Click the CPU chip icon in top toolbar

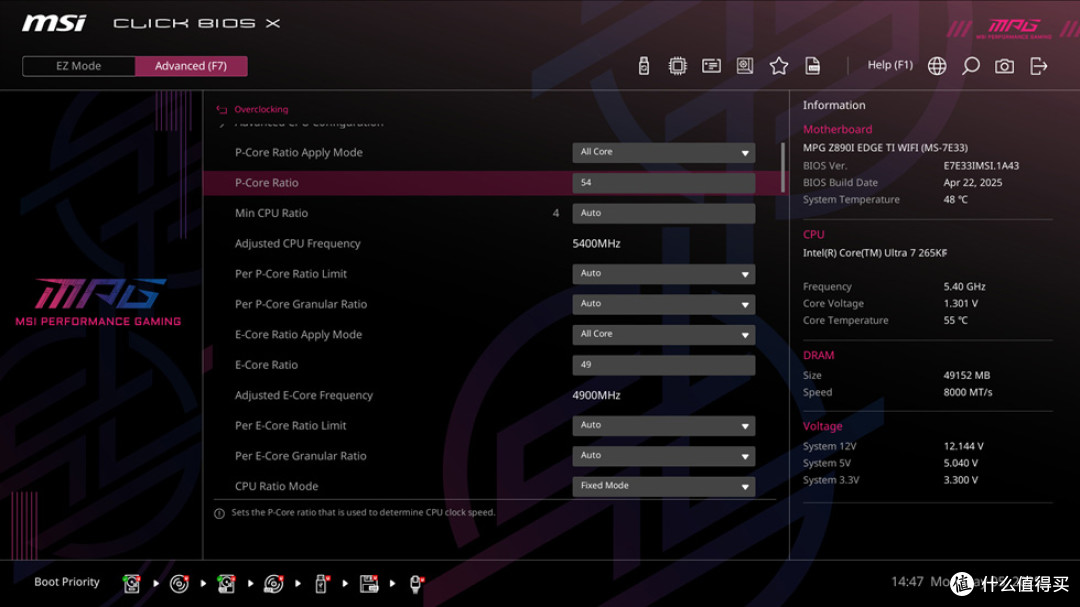coord(677,65)
